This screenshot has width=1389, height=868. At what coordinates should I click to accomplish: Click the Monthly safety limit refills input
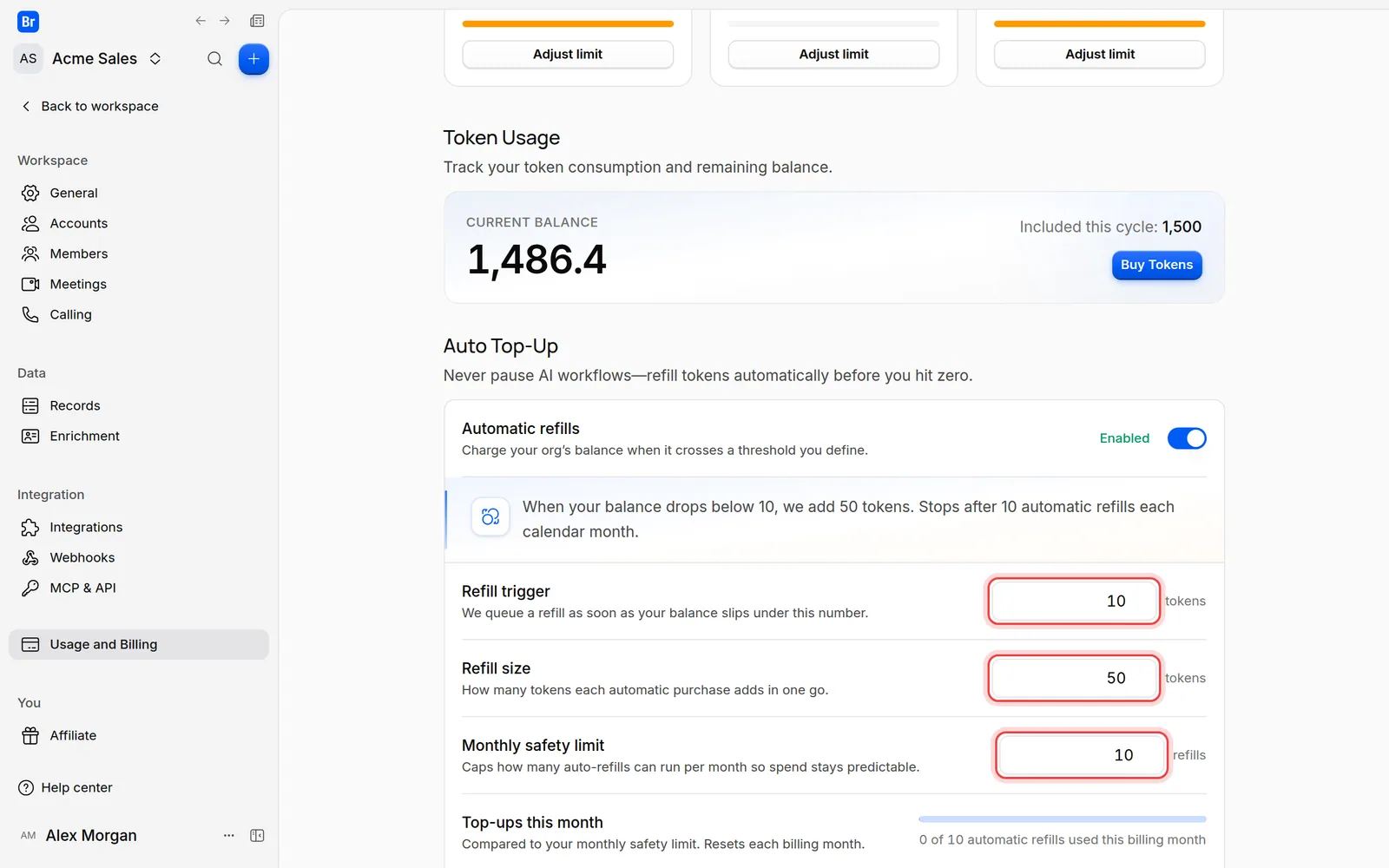tap(1081, 755)
